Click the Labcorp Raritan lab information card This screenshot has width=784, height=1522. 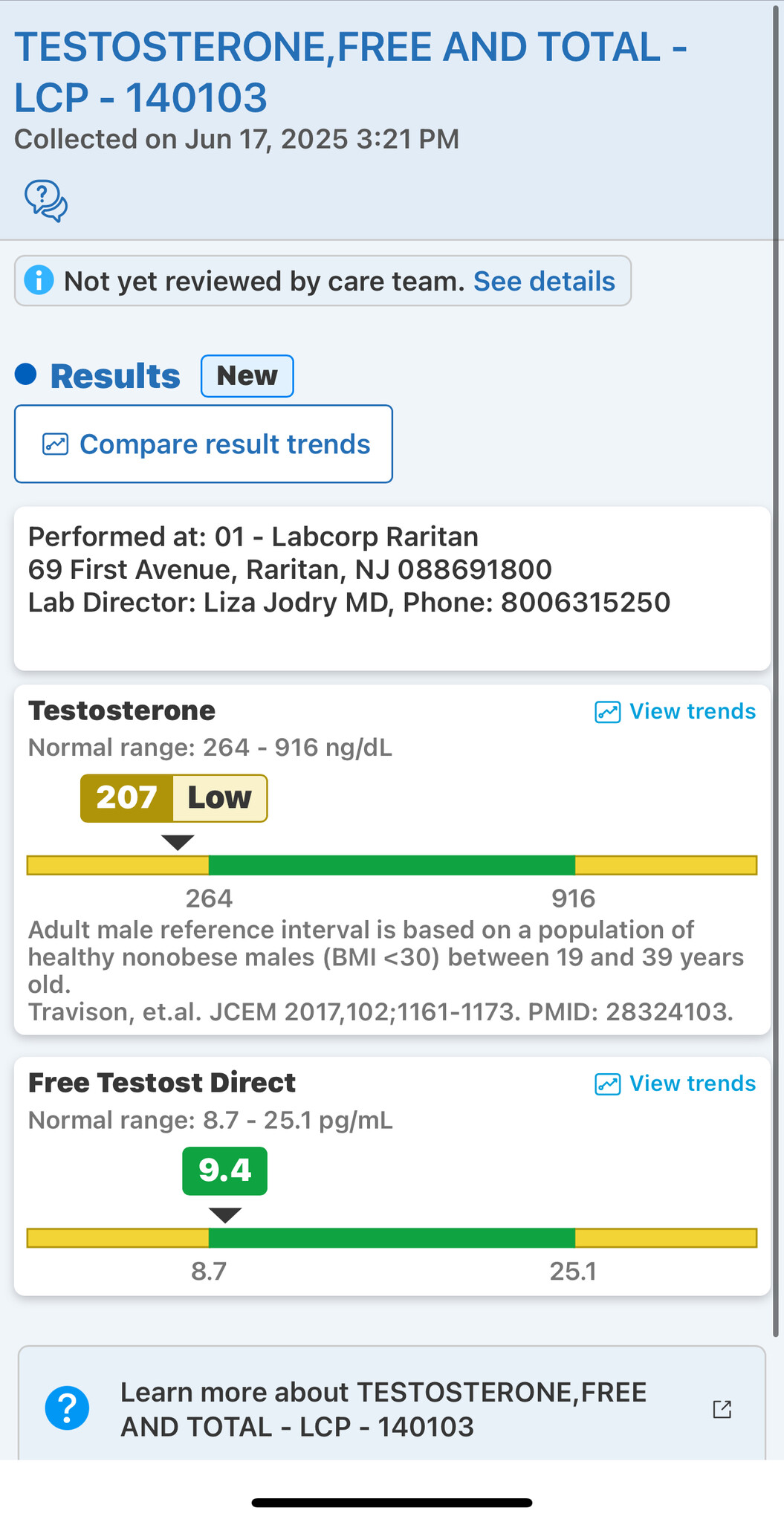(x=392, y=589)
